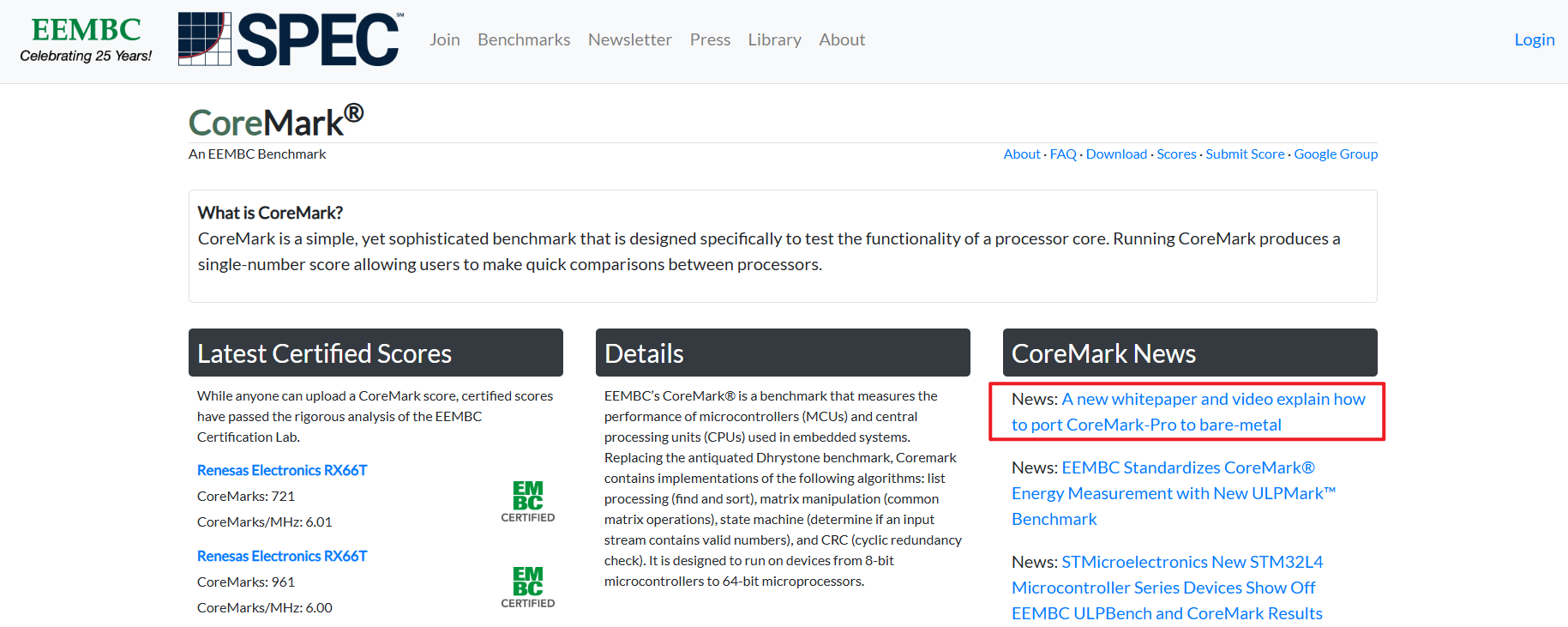Screen dimensions: 1568x627
Task: Click the 'What is CoreMark?' heading
Action: pos(270,212)
